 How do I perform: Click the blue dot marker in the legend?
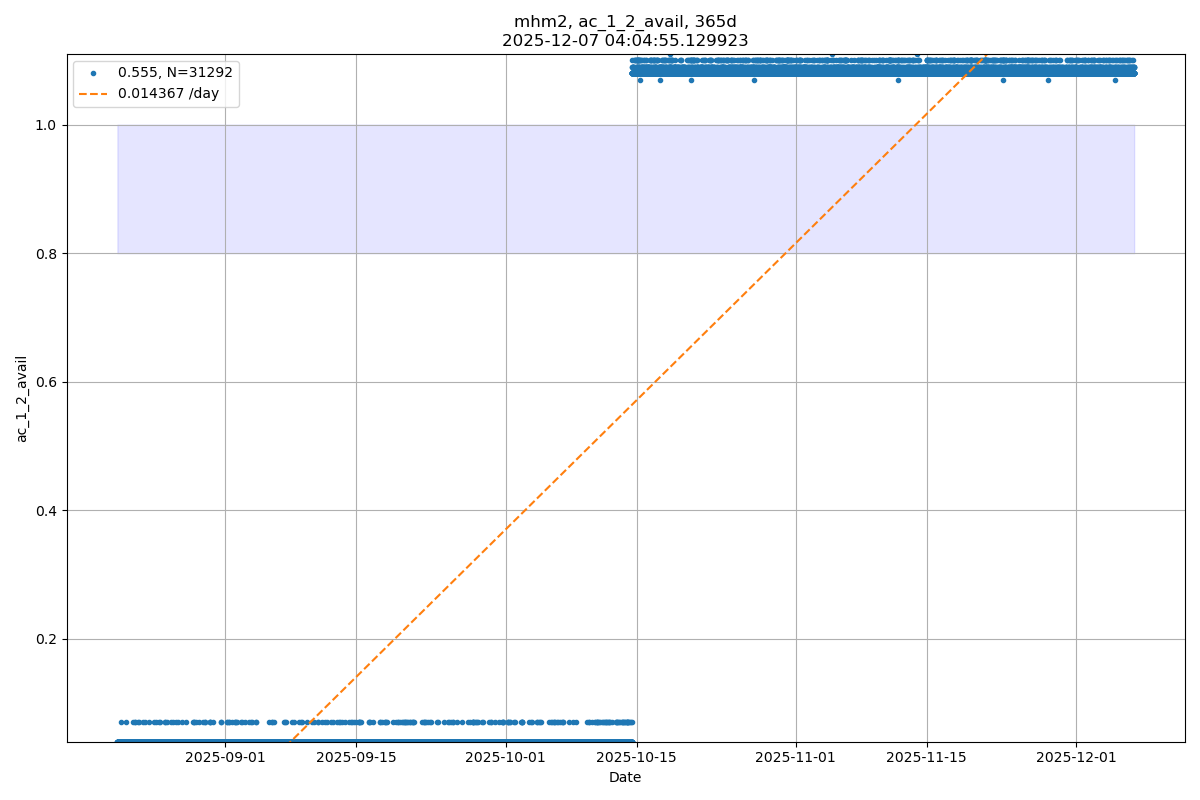pos(93,73)
